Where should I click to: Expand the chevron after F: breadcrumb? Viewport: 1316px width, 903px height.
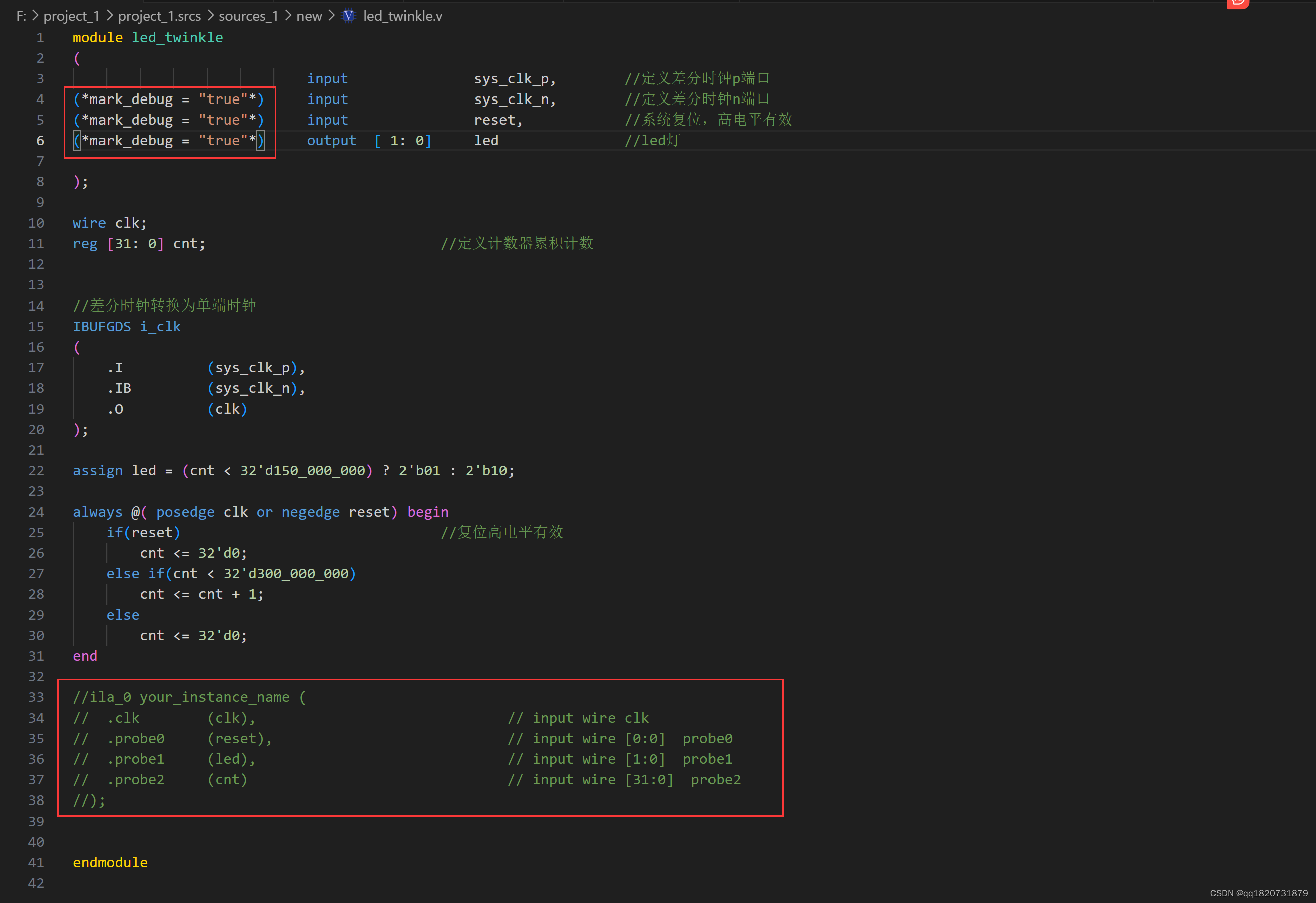click(x=35, y=15)
